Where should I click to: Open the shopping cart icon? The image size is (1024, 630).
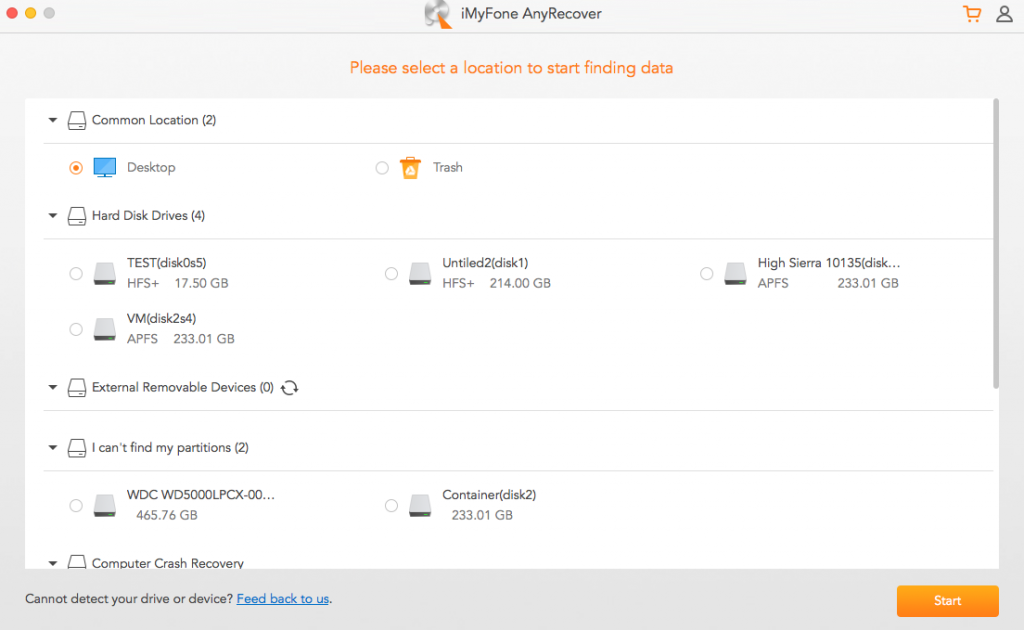tap(972, 14)
